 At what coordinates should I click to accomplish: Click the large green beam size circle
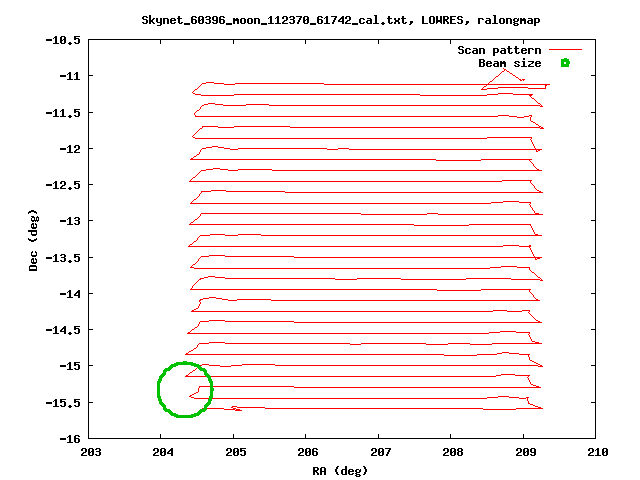pos(185,389)
